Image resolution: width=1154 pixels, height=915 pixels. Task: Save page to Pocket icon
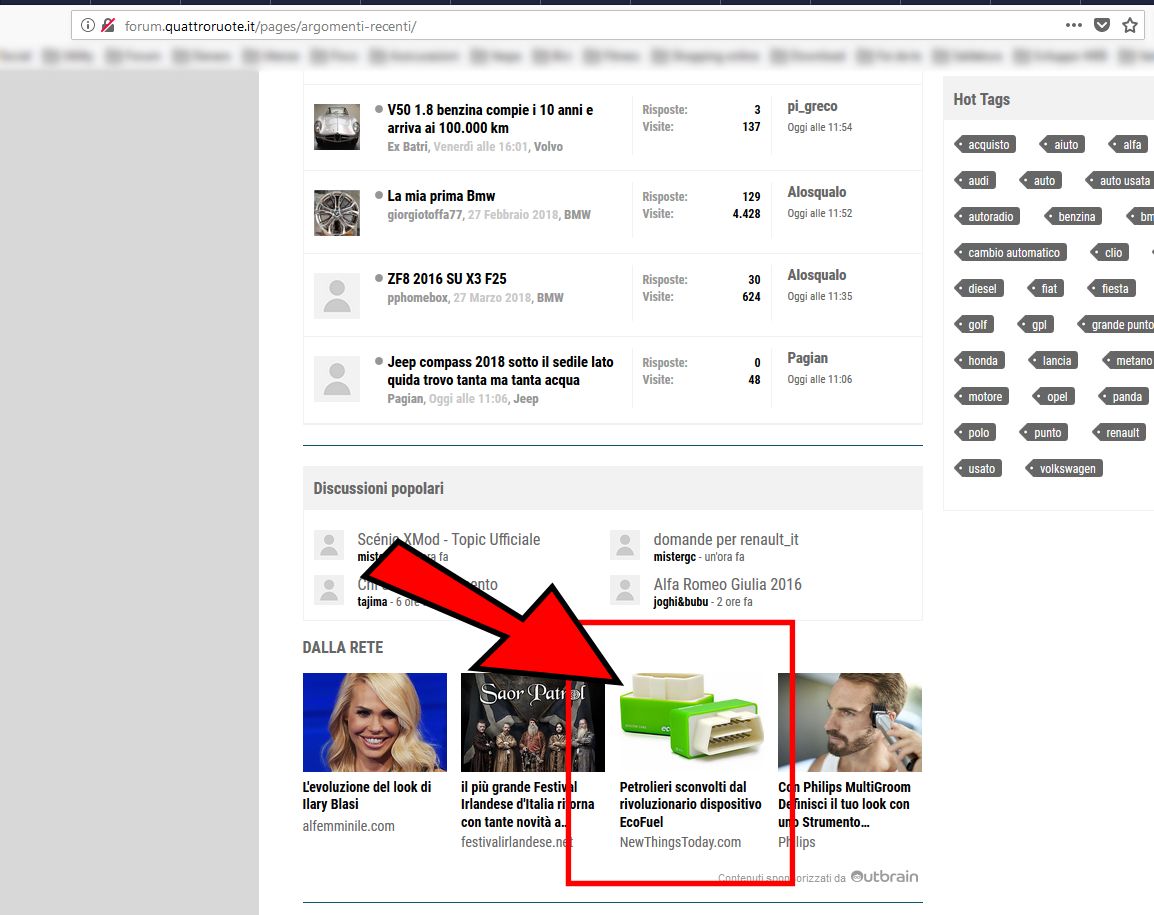[1102, 26]
